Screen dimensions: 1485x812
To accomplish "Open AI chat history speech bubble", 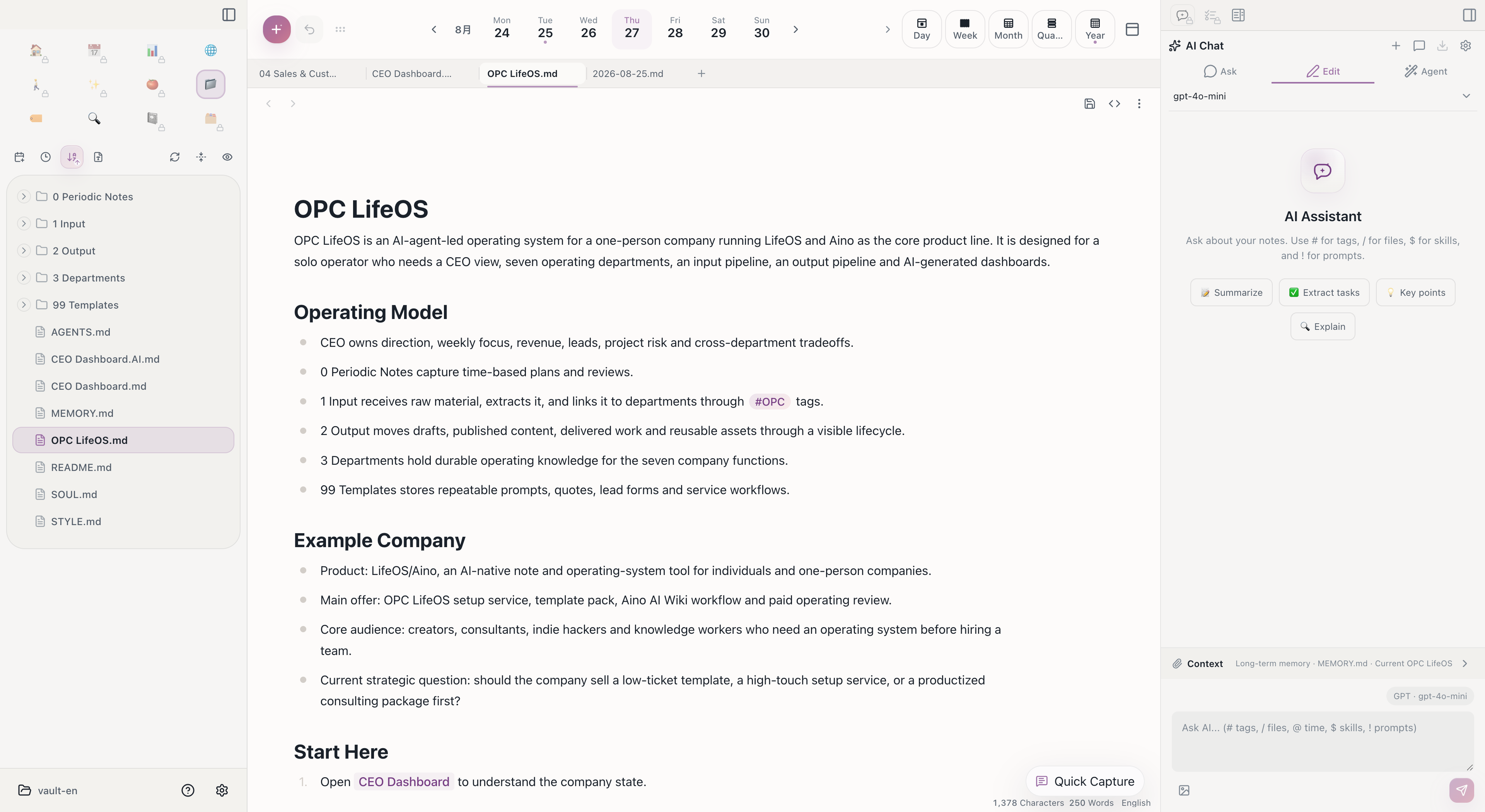I will coord(1419,46).
